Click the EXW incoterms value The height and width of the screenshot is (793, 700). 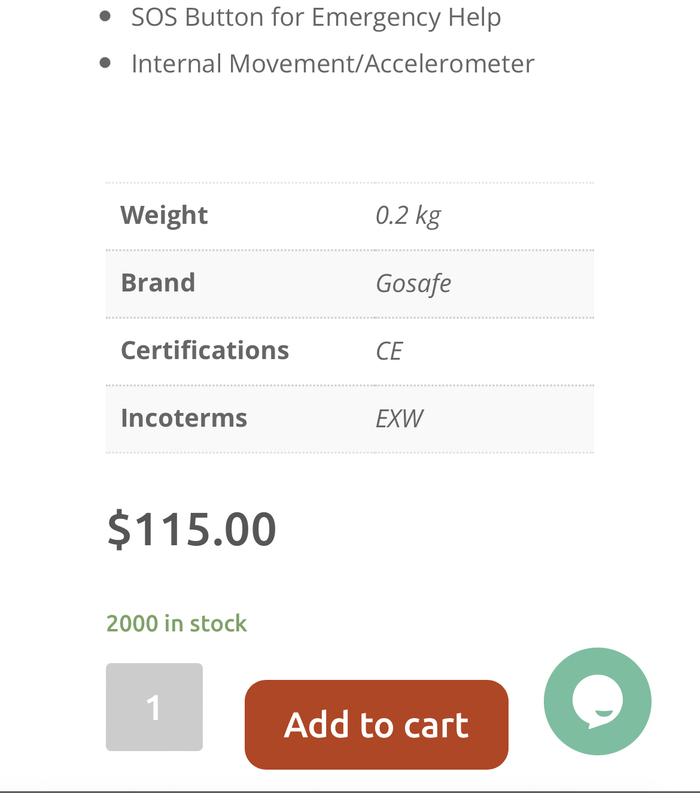point(400,418)
